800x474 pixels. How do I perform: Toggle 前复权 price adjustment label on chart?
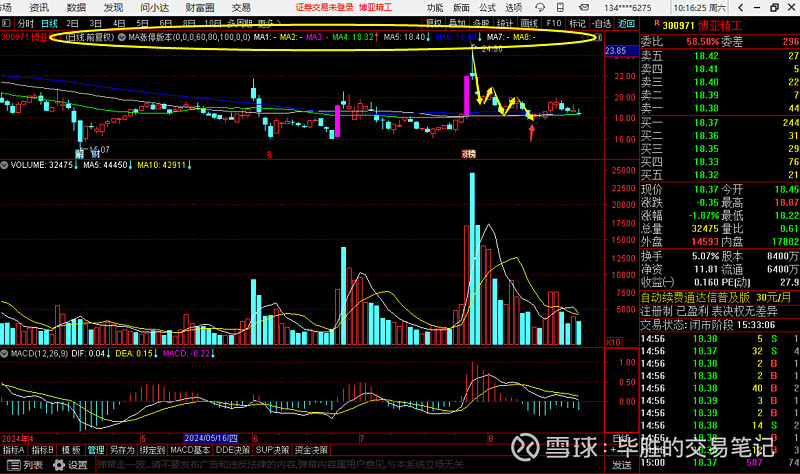pos(92,37)
